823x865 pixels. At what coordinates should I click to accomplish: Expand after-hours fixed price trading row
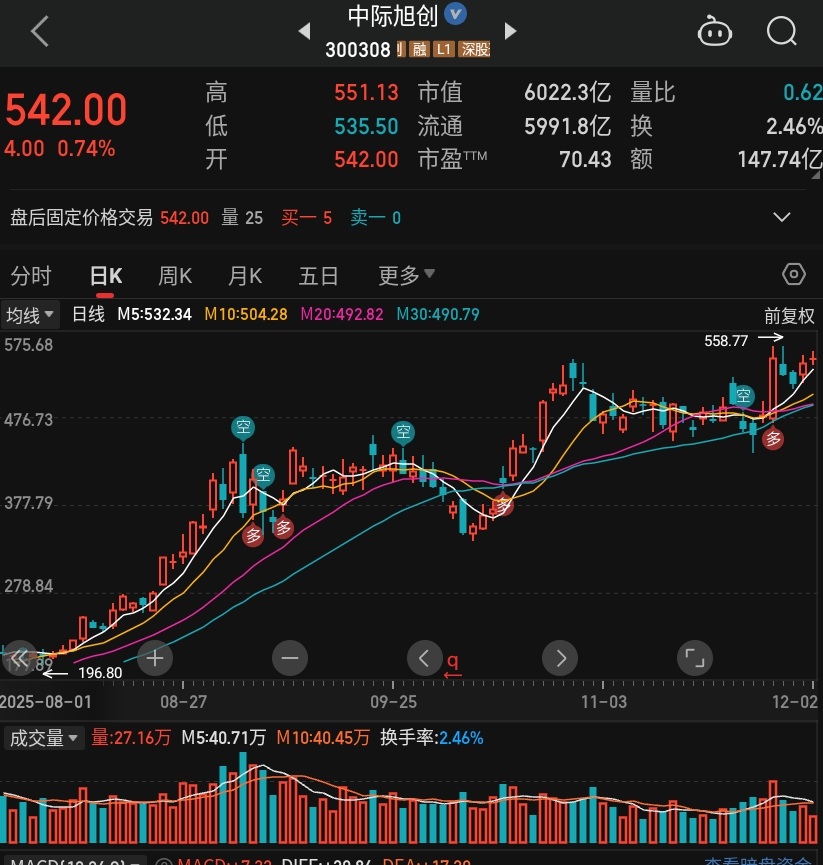click(x=782, y=217)
